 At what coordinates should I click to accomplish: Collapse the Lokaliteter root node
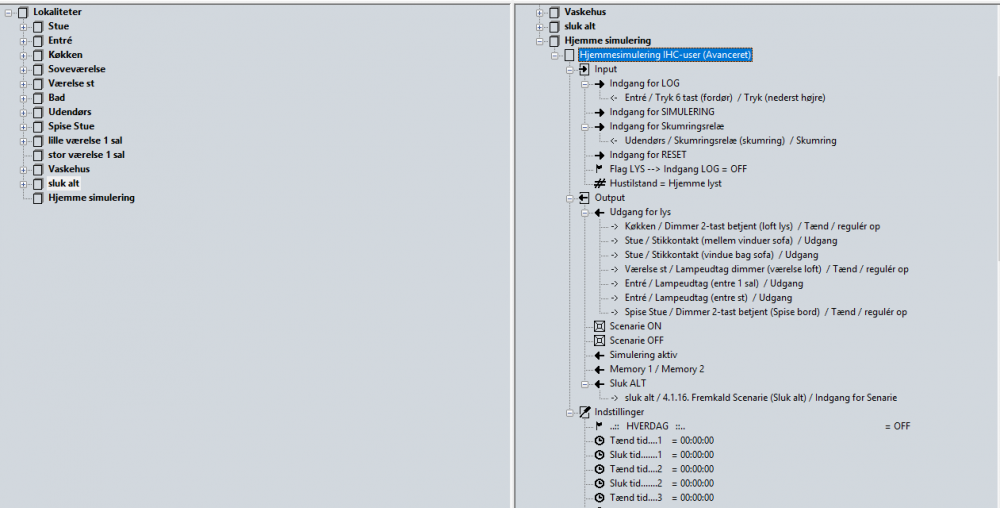point(8,12)
